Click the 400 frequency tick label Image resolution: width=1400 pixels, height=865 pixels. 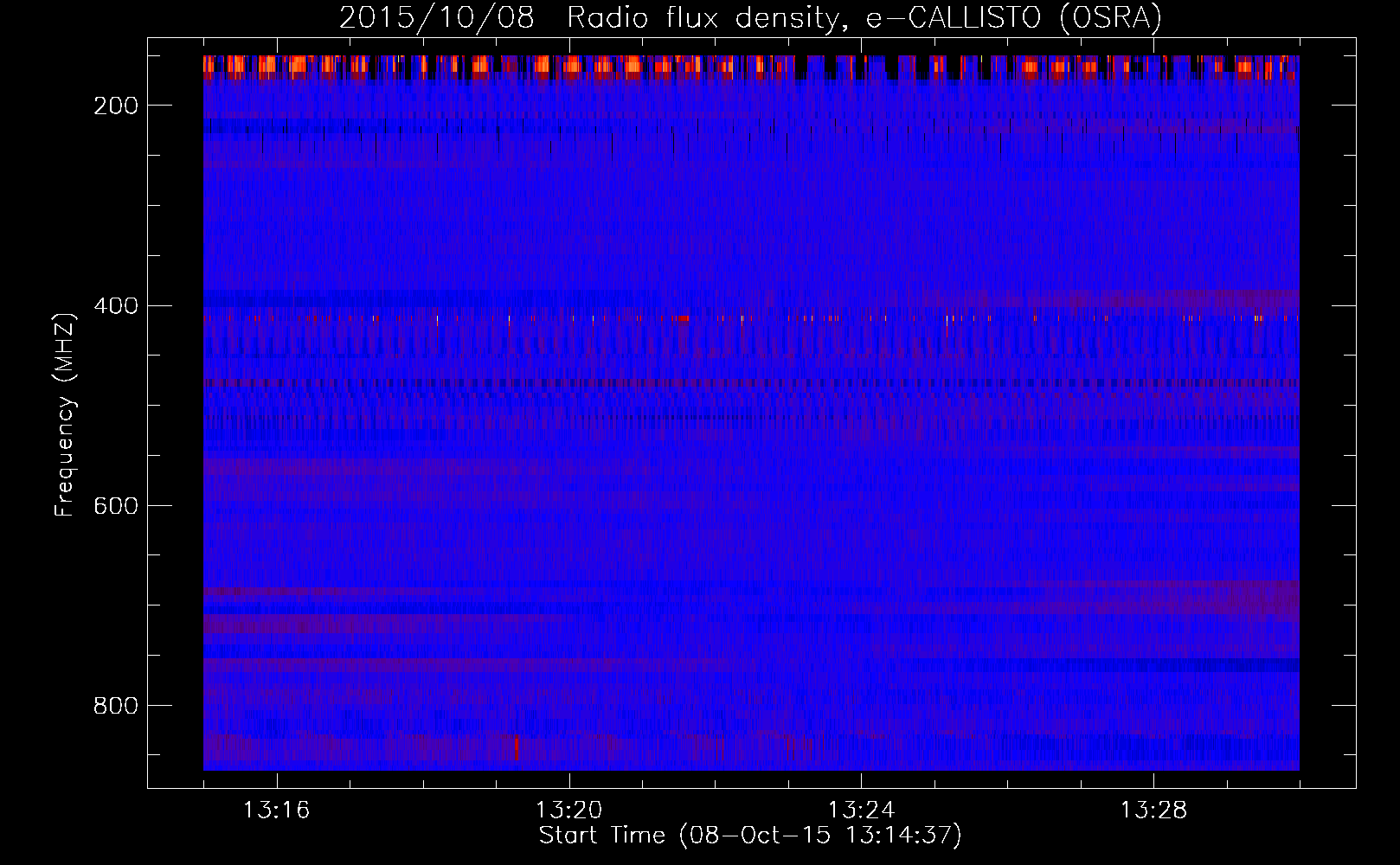116,306
